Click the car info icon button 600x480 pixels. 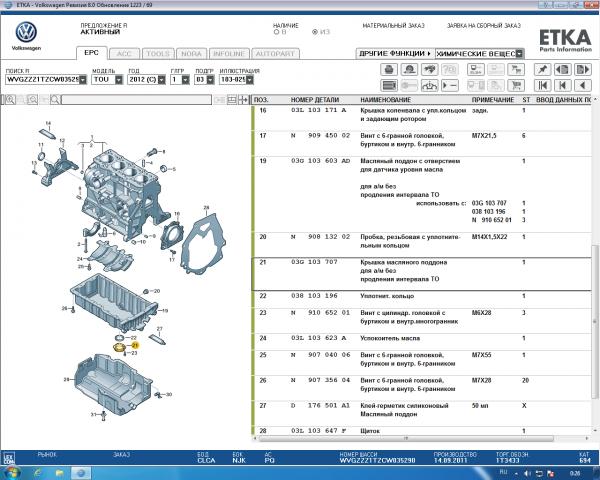click(x=429, y=85)
